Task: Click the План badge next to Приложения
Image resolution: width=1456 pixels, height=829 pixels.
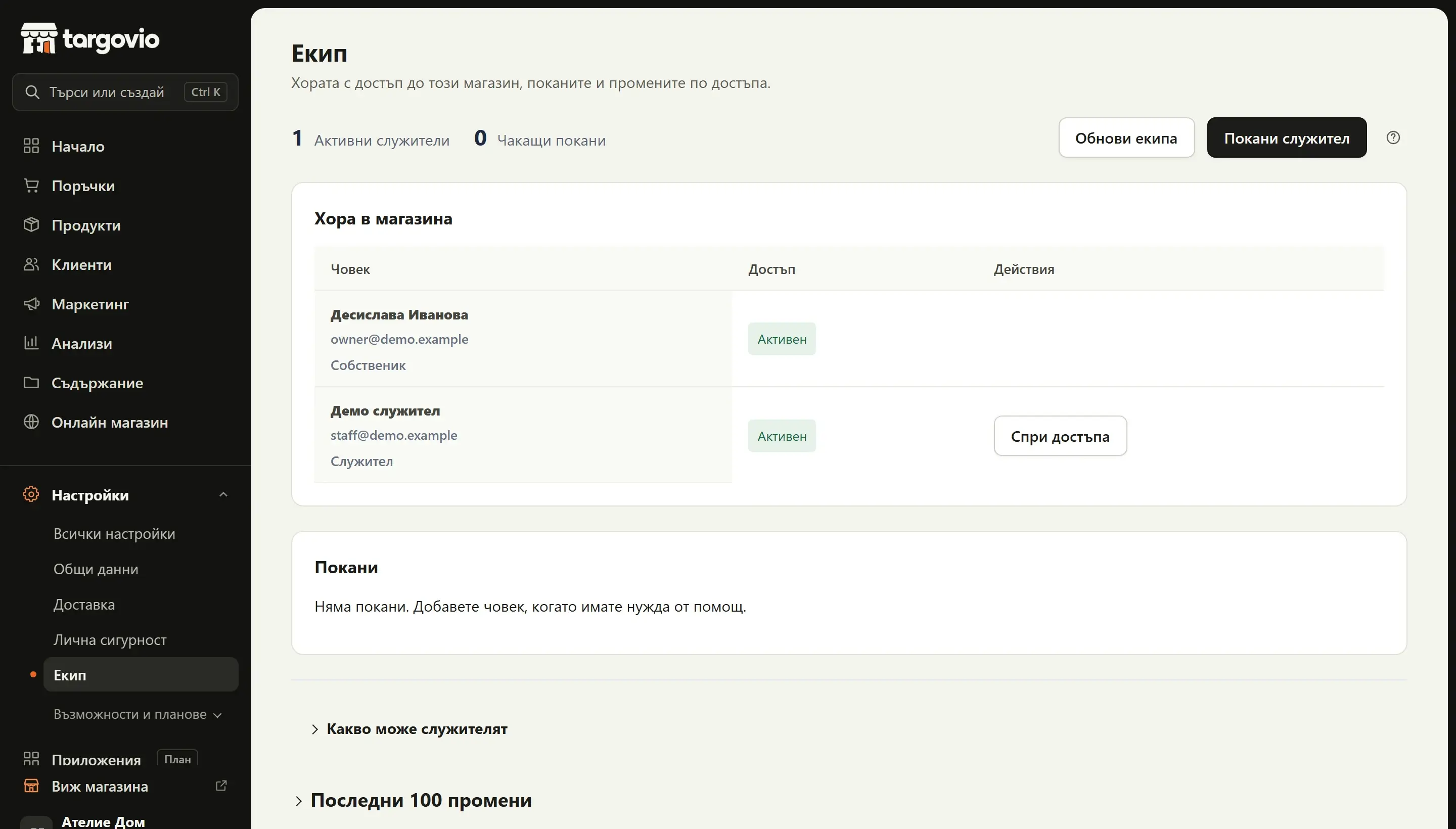Action: (177, 758)
